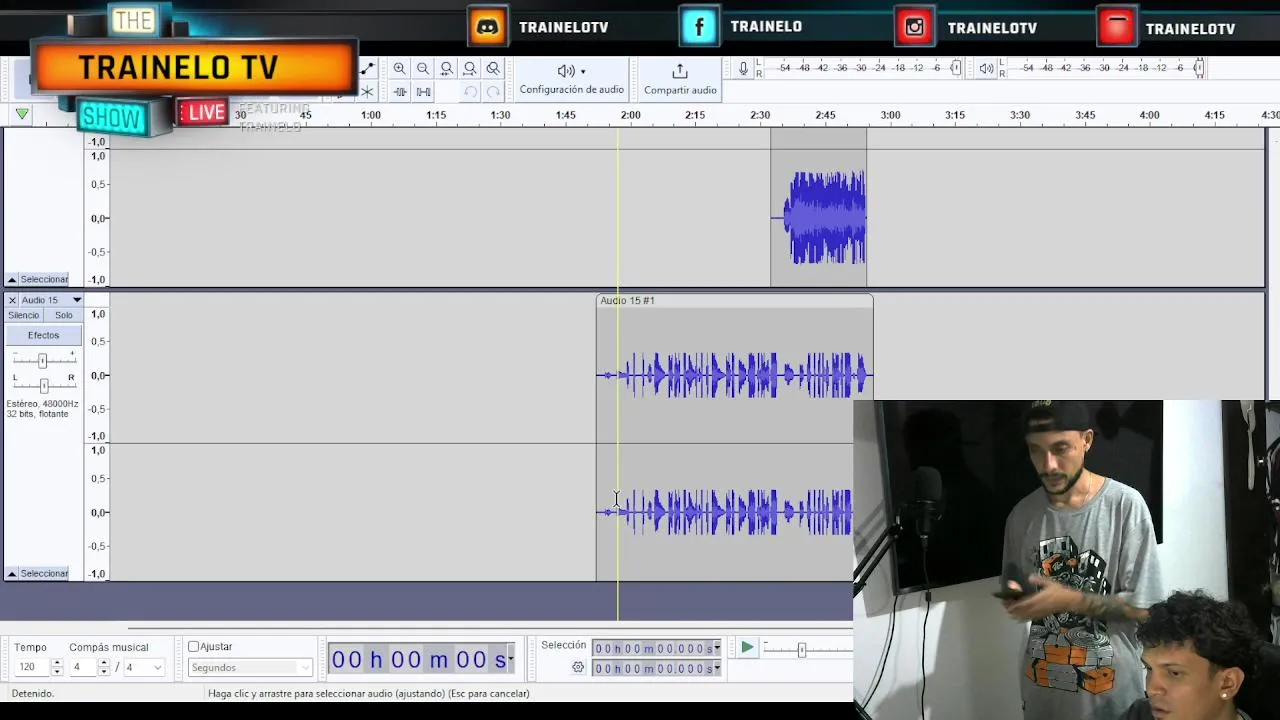Open Instagram TRAINELOTV overlay icon
The width and height of the screenshot is (1280, 720).
point(914,27)
